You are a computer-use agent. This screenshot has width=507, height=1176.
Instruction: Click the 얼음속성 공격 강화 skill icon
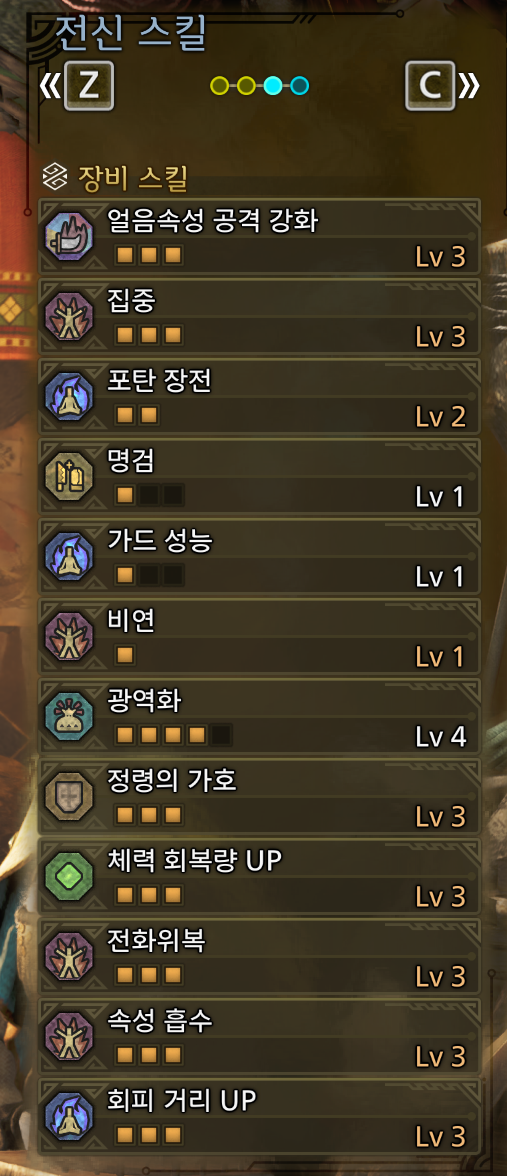70,236
